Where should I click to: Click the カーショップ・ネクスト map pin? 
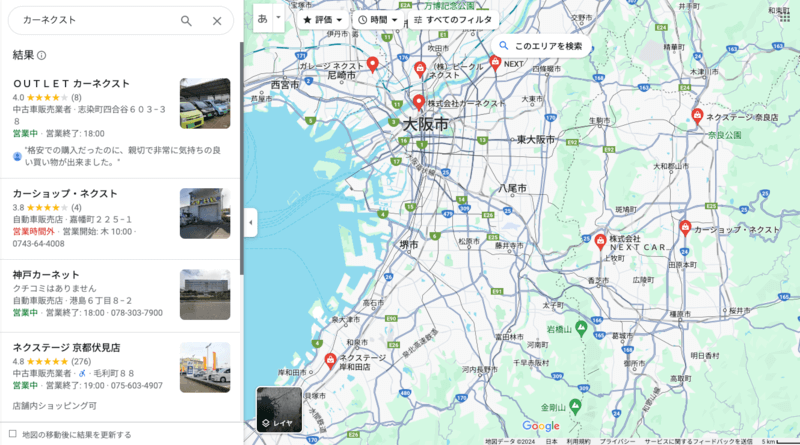pos(685,228)
